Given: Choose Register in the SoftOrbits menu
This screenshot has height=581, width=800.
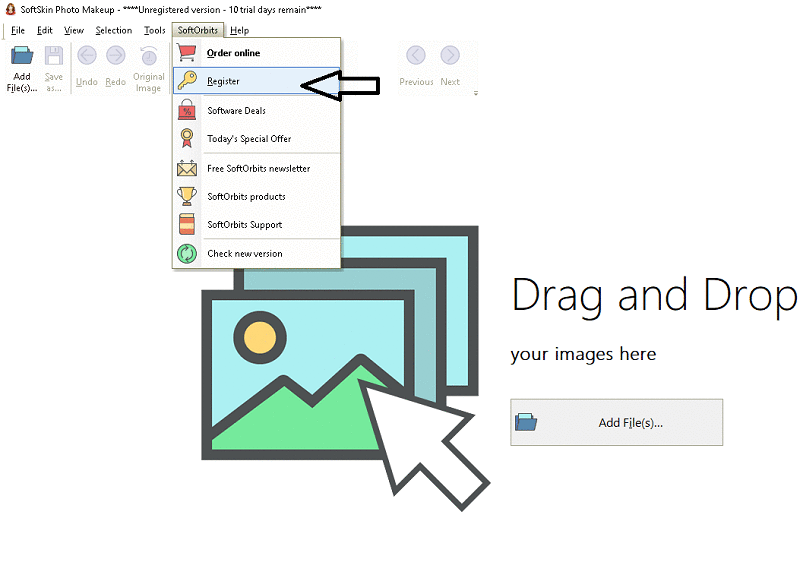Looking at the screenshot, I should tap(223, 81).
